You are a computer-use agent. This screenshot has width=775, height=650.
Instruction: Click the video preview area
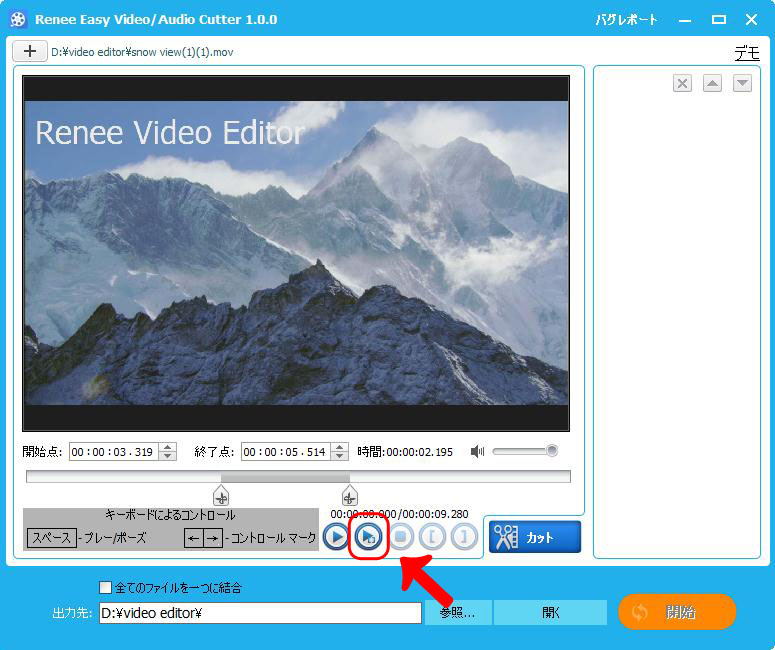(x=296, y=253)
